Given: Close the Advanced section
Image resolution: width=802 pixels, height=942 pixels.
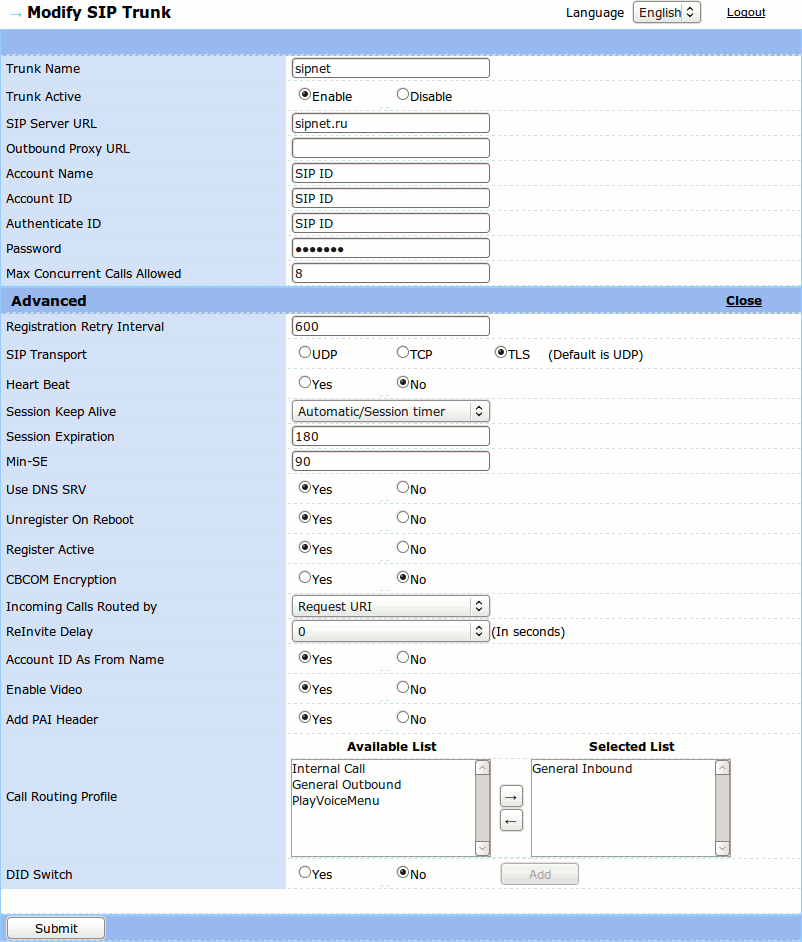Looking at the screenshot, I should pos(744,301).
